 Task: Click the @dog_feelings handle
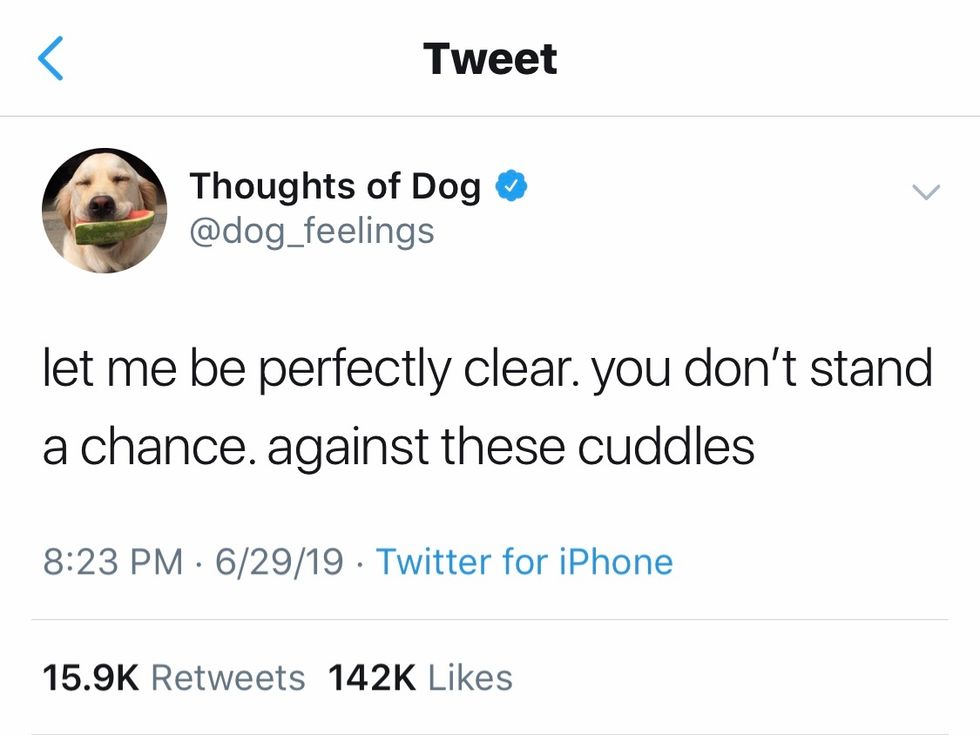312,231
